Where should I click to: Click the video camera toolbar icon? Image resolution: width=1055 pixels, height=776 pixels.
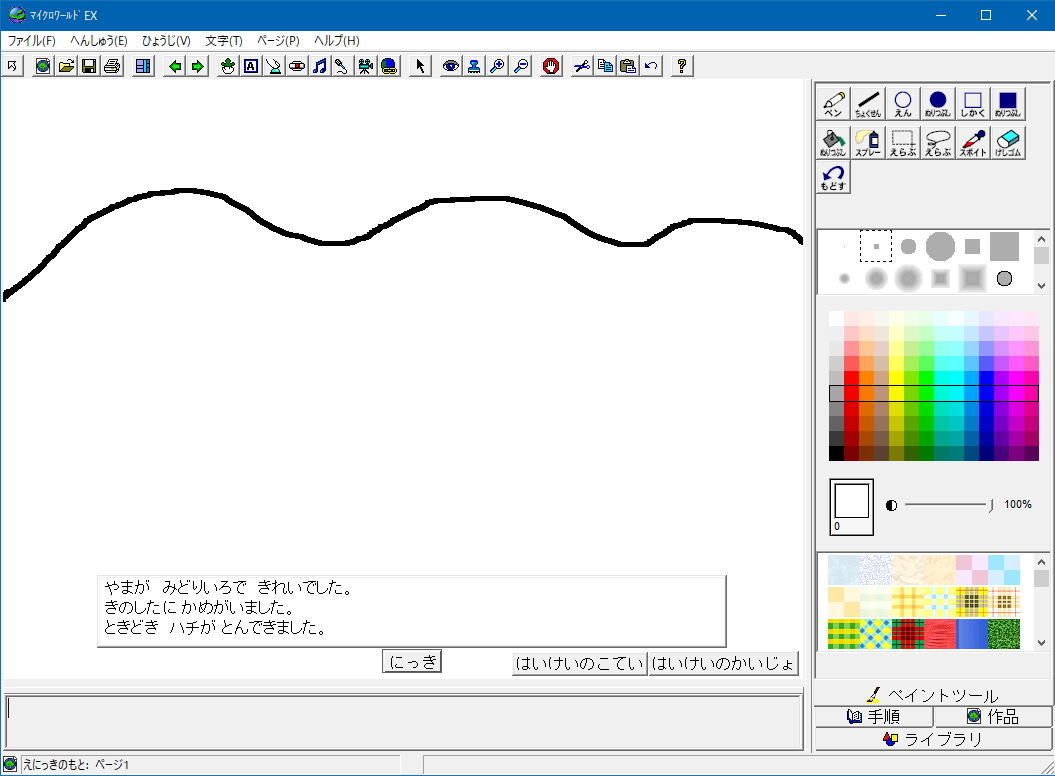coord(365,66)
